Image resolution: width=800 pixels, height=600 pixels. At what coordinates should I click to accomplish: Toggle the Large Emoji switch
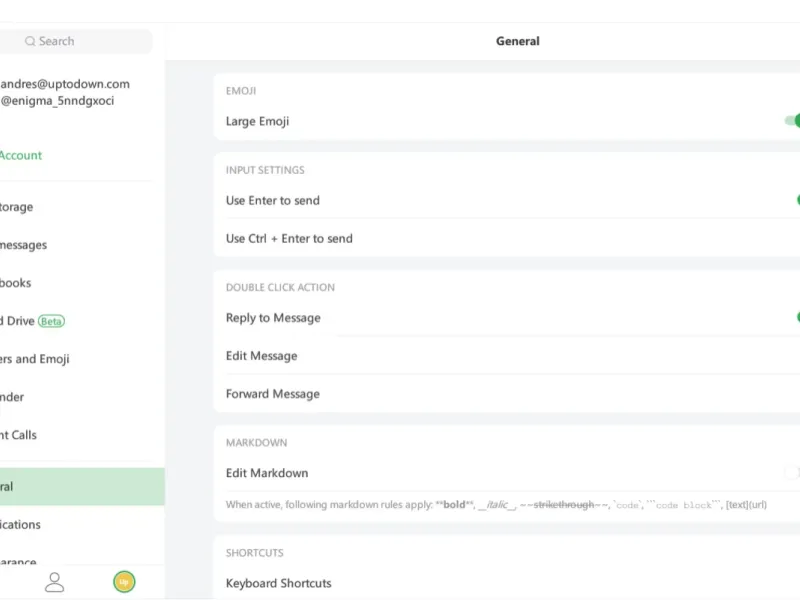[x=792, y=121]
